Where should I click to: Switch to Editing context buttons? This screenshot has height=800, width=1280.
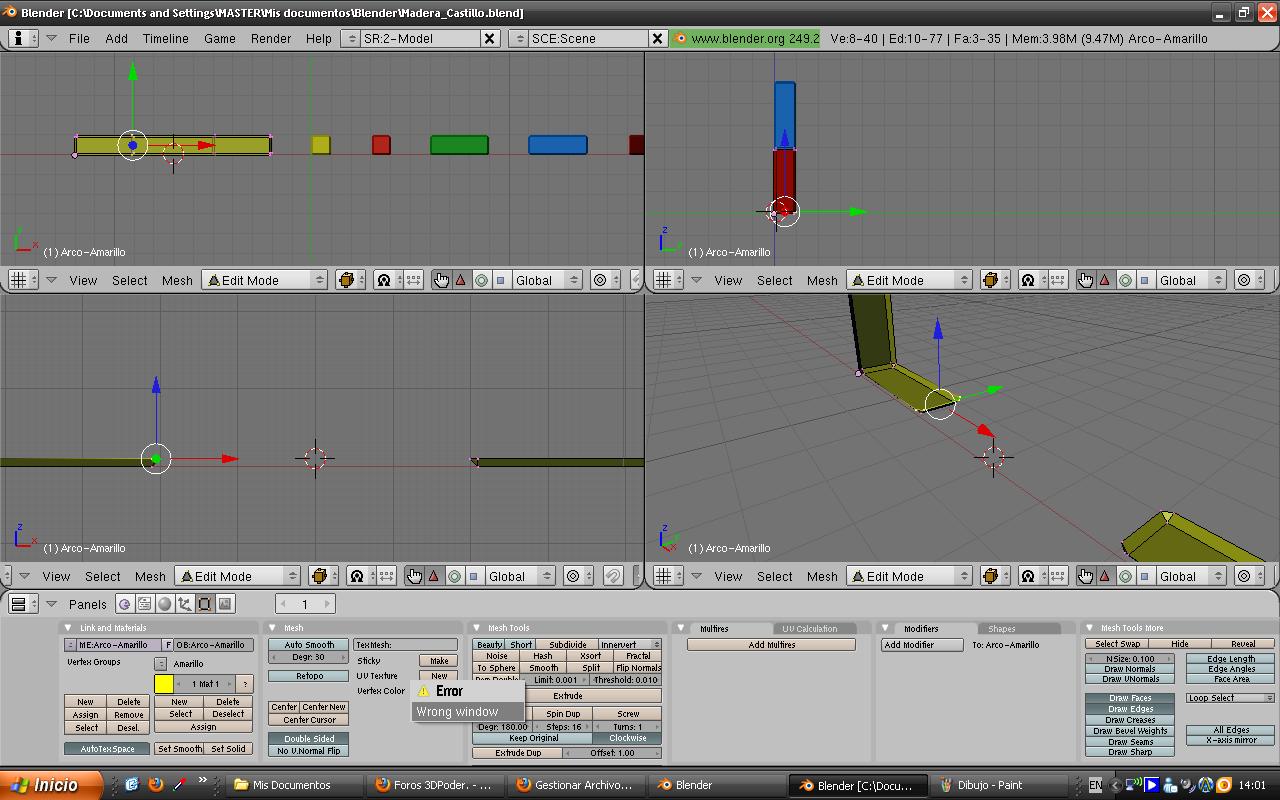click(x=205, y=604)
